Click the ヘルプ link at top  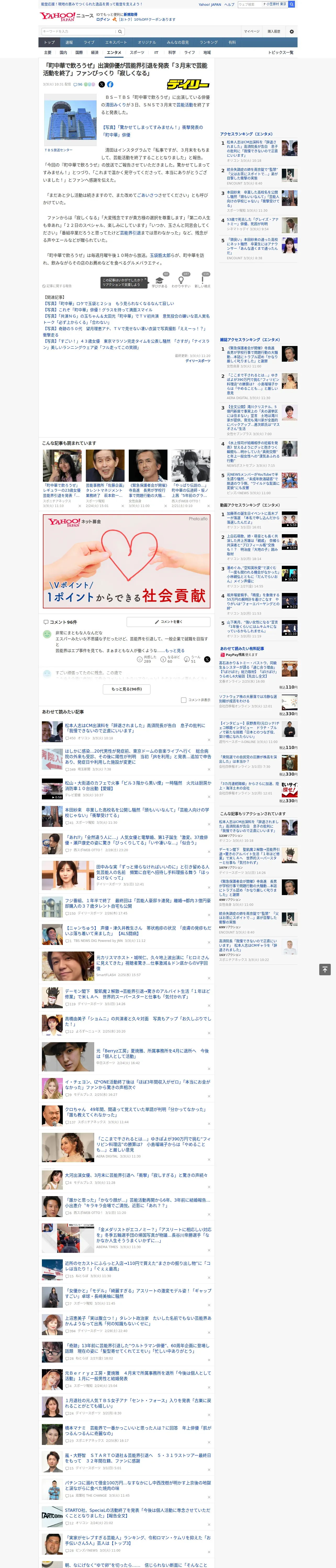click(229, 4)
